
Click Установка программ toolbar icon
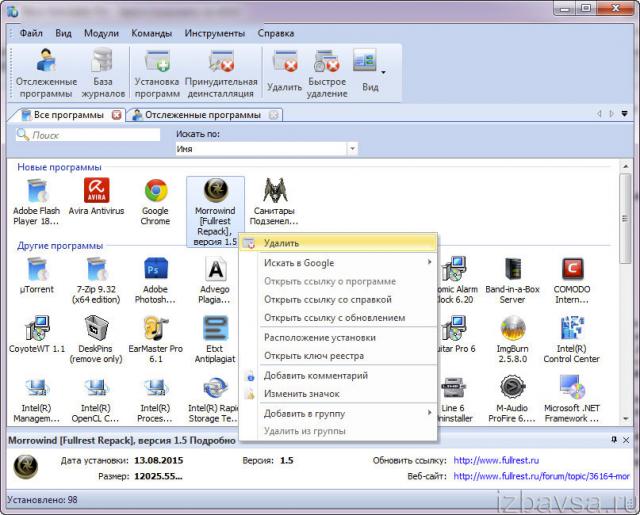click(x=157, y=73)
